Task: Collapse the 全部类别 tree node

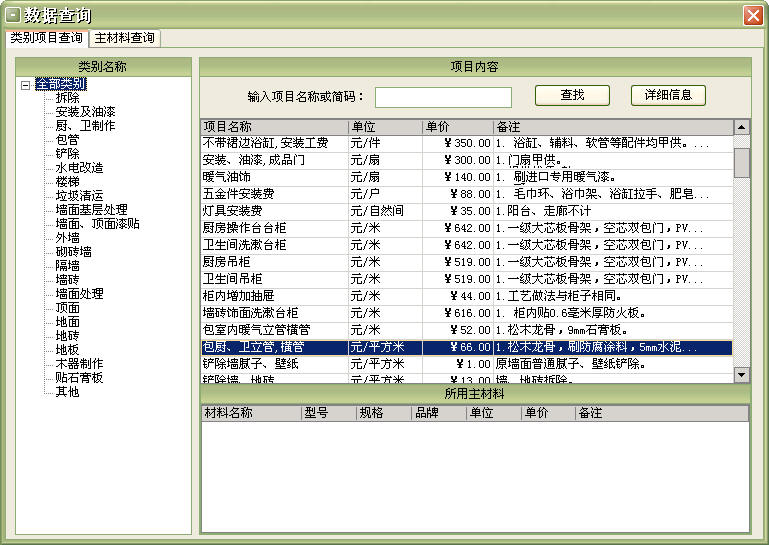Action: click(x=25, y=85)
